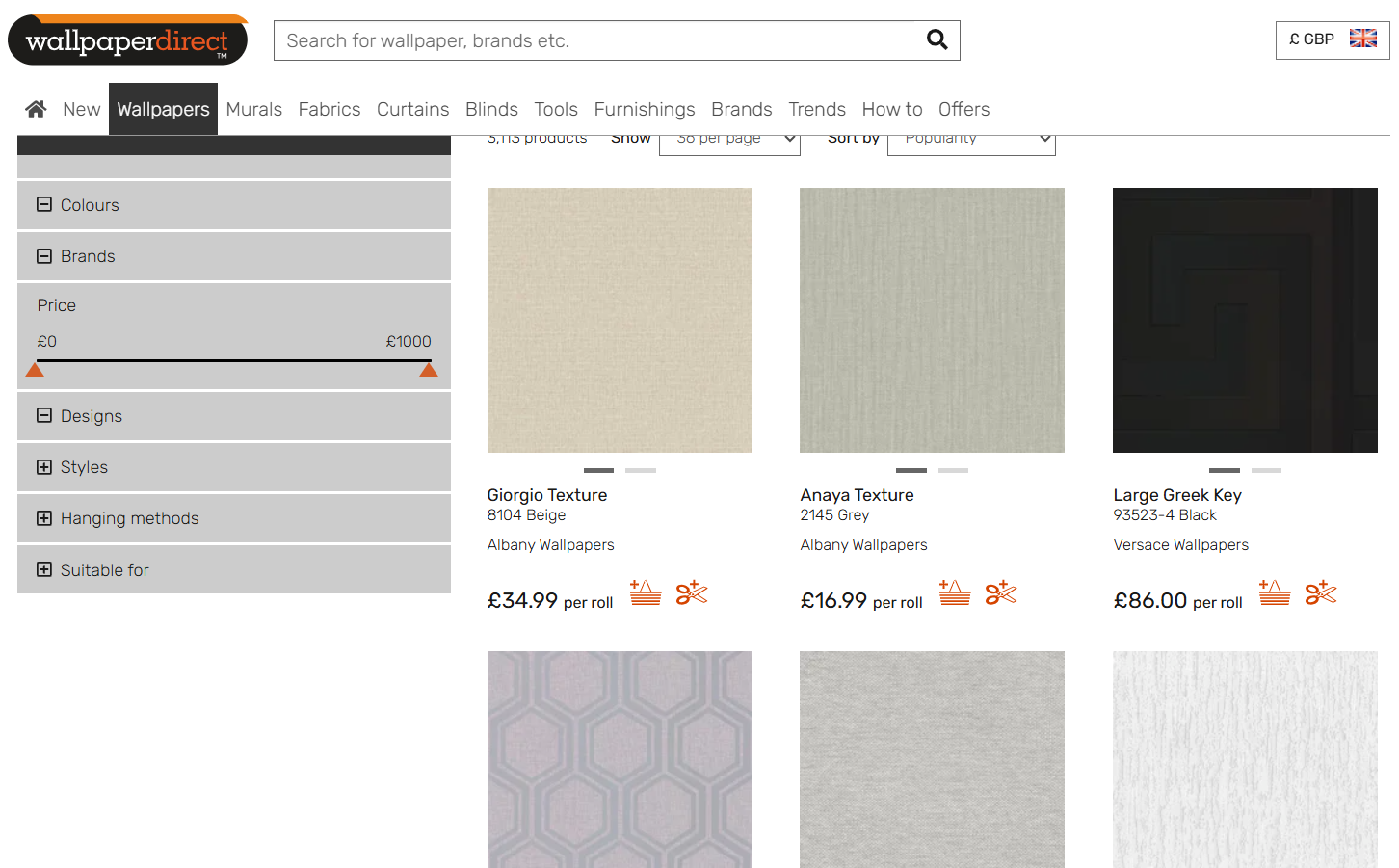The image size is (1399, 868).
Task: Open Albany Wallpapers link under Giorgio Texture
Action: [x=550, y=545]
